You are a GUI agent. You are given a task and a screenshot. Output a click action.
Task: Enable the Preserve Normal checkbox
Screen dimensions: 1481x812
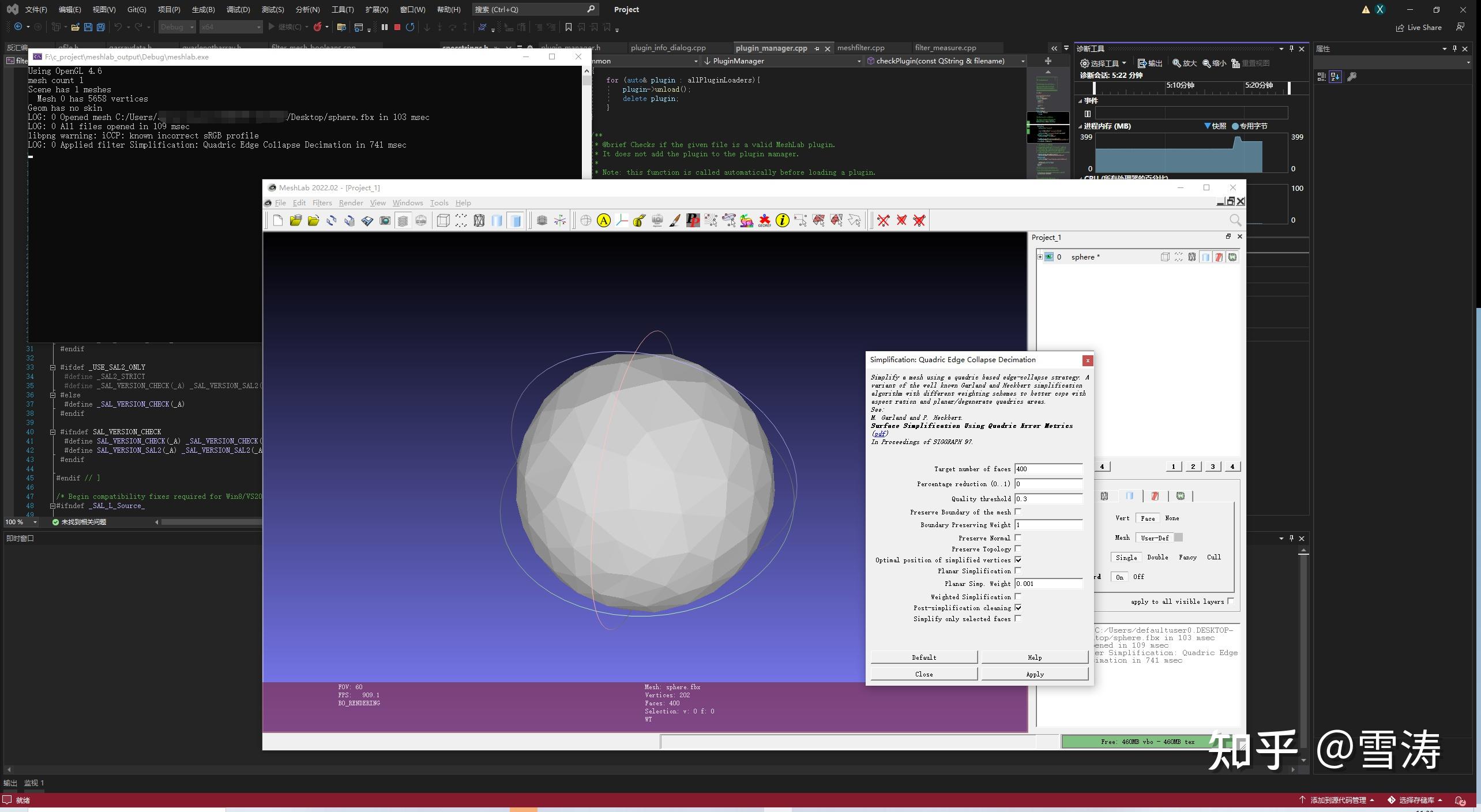point(1018,537)
